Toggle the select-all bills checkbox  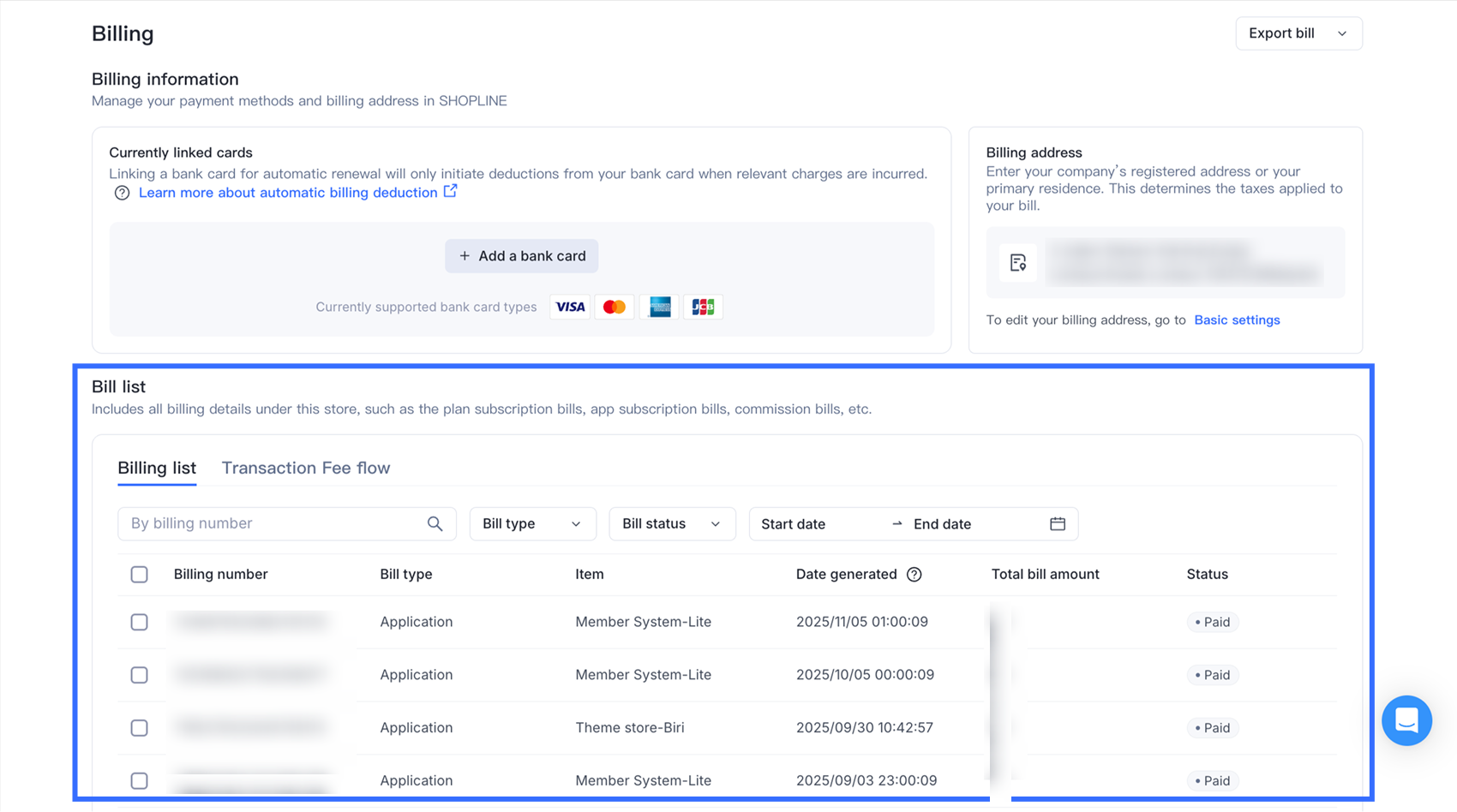(139, 575)
